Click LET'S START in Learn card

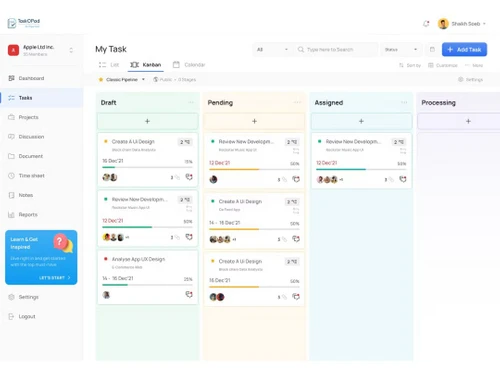pos(55,278)
